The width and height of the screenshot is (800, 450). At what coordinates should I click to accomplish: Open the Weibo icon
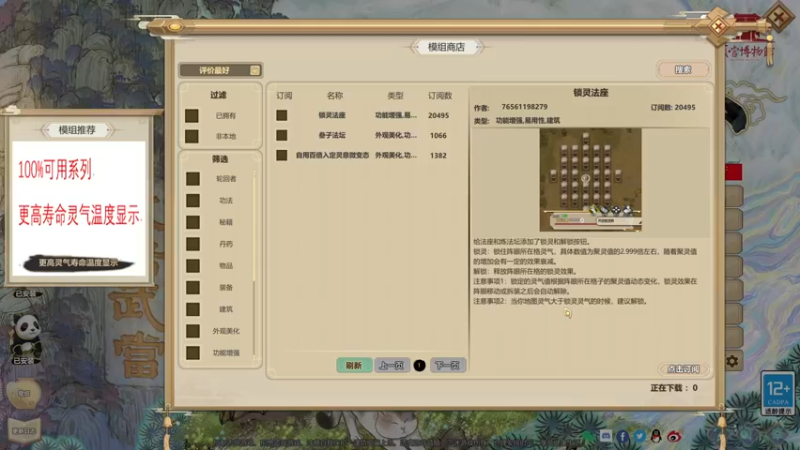pos(674,436)
